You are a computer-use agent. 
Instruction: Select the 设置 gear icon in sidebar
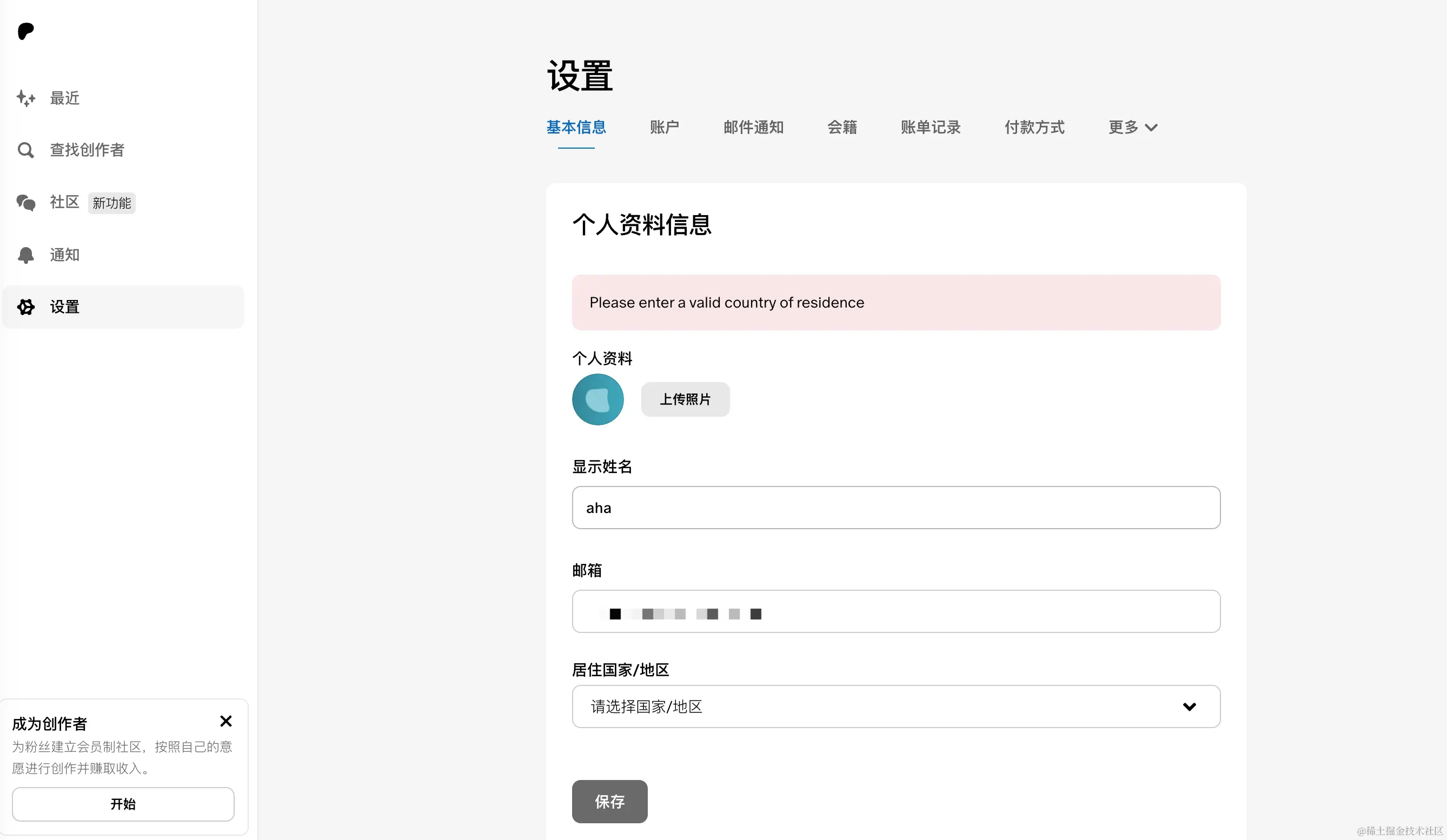pos(26,307)
